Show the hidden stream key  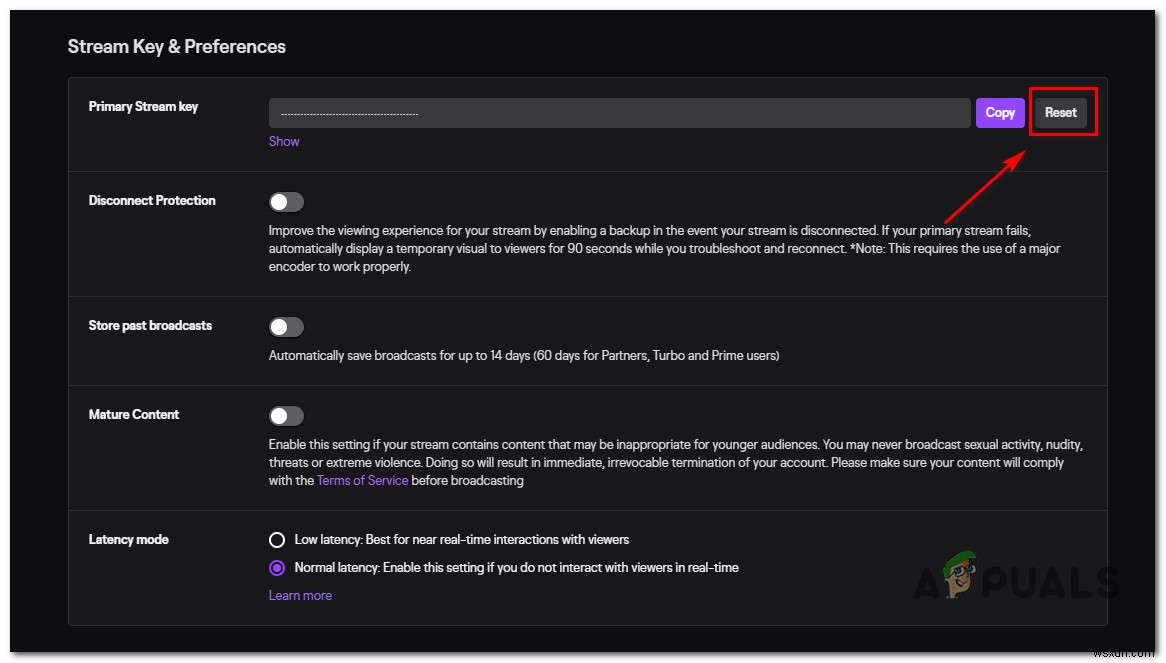click(283, 141)
